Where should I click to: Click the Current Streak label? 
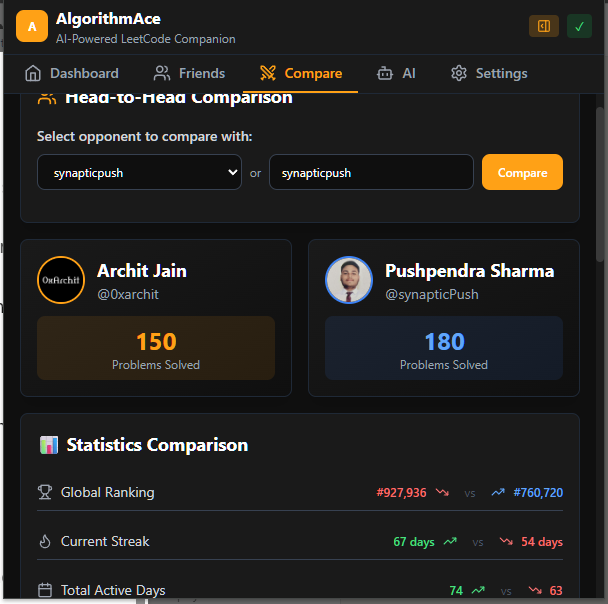105,542
